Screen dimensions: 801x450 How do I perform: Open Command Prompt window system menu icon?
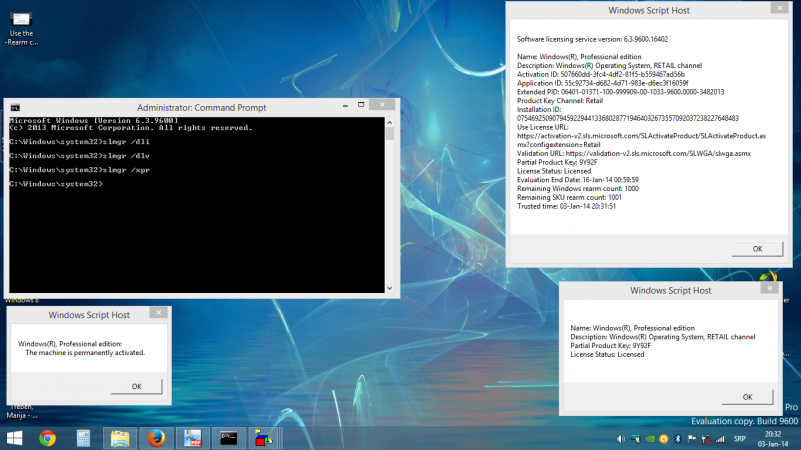pyautogui.click(x=15, y=107)
